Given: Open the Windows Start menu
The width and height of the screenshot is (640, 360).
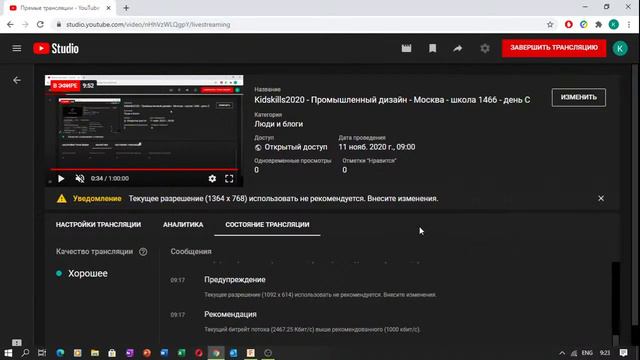Looking at the screenshot, I should (x=8, y=353).
